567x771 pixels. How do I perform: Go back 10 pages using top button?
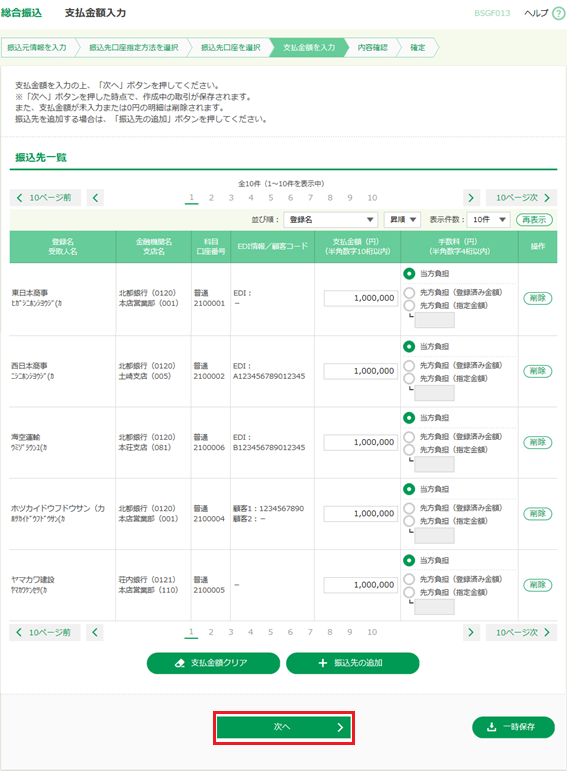click(45, 198)
